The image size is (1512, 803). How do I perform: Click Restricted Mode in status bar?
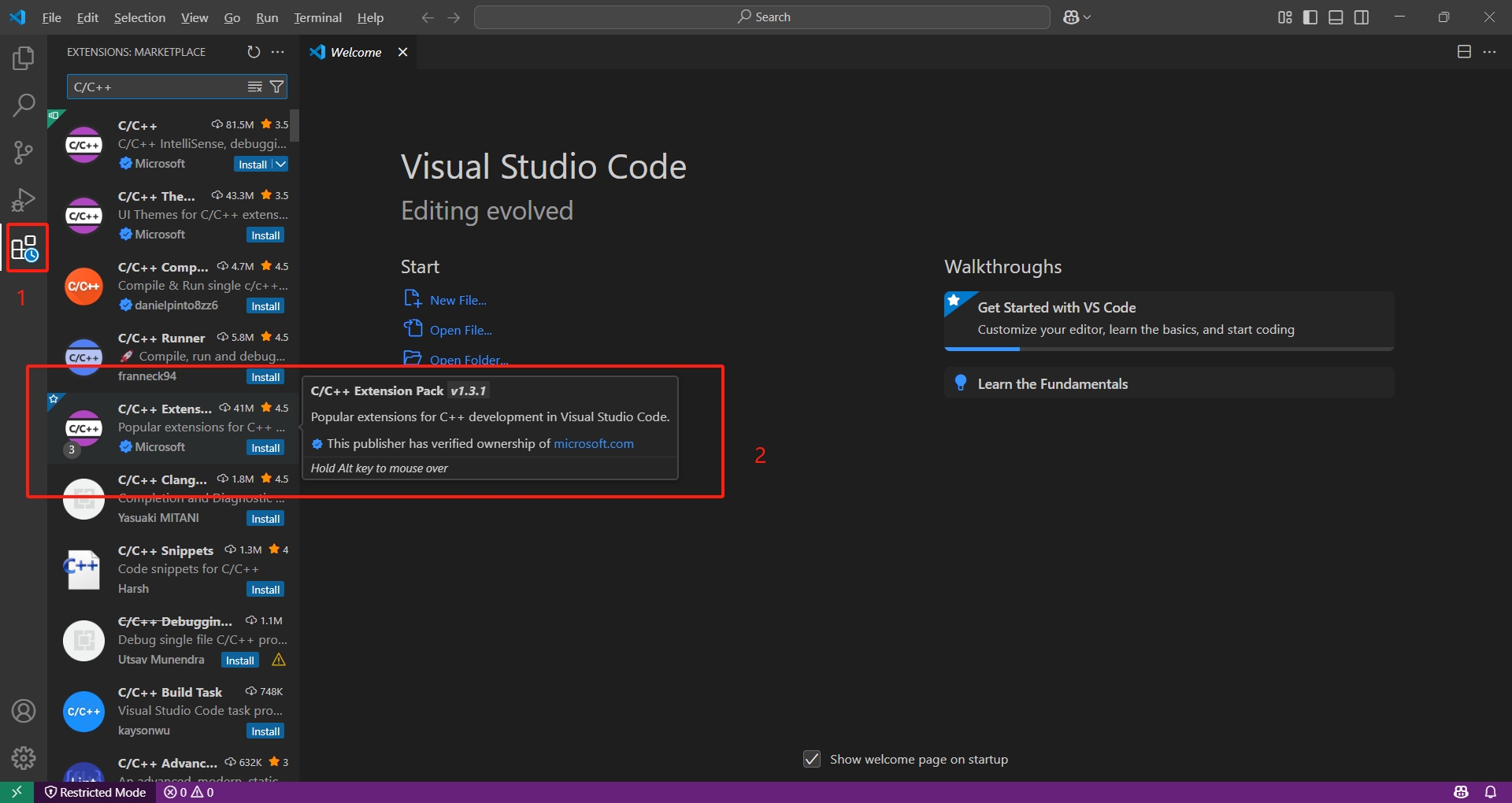tap(95, 792)
